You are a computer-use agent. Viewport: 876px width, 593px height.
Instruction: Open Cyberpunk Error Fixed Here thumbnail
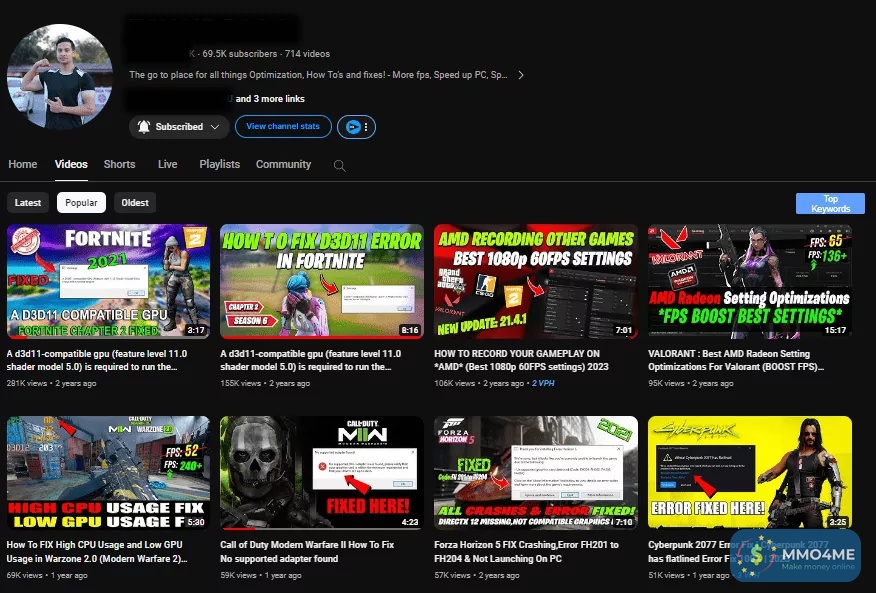(750, 473)
